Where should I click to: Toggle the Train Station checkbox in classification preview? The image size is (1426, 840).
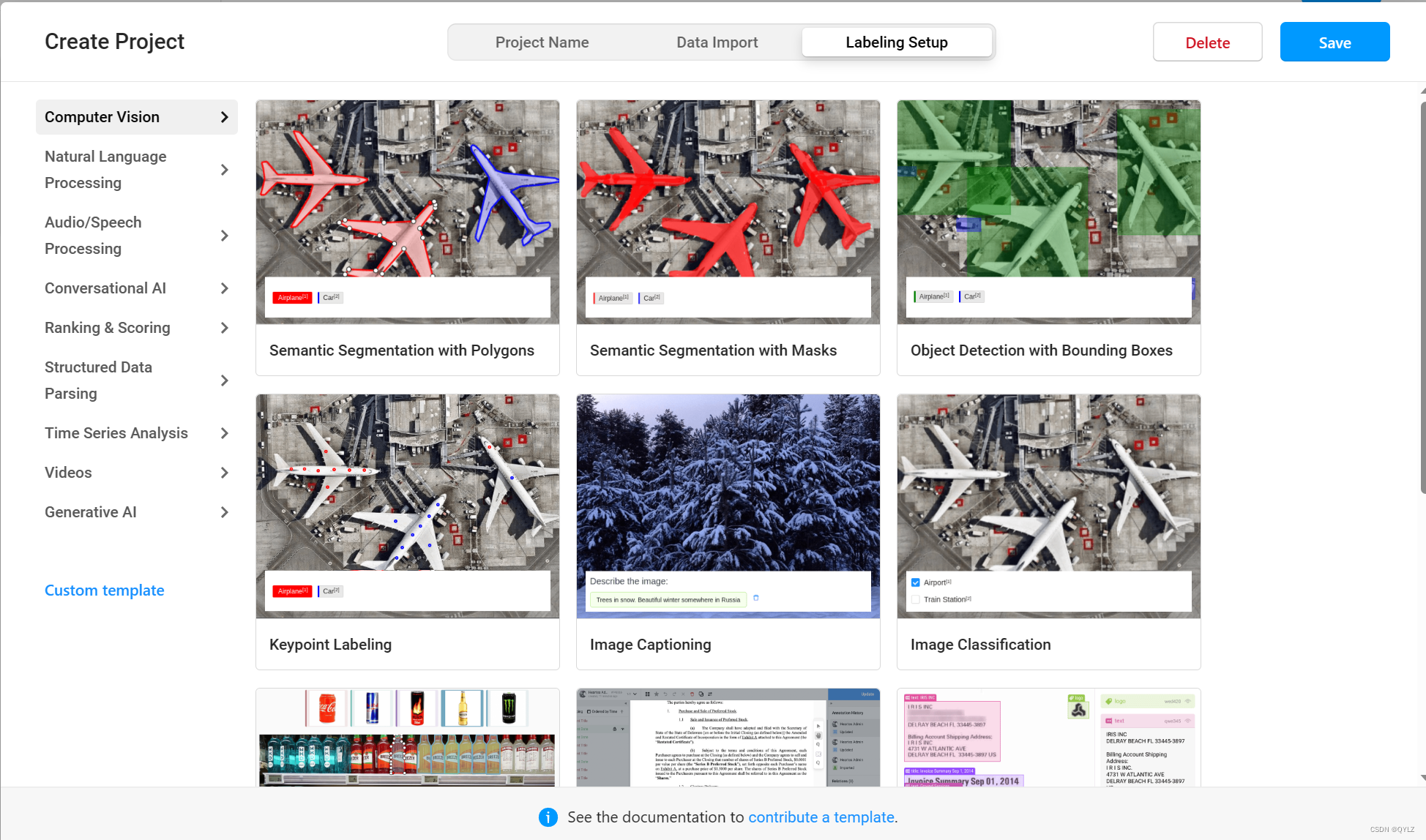(916, 599)
